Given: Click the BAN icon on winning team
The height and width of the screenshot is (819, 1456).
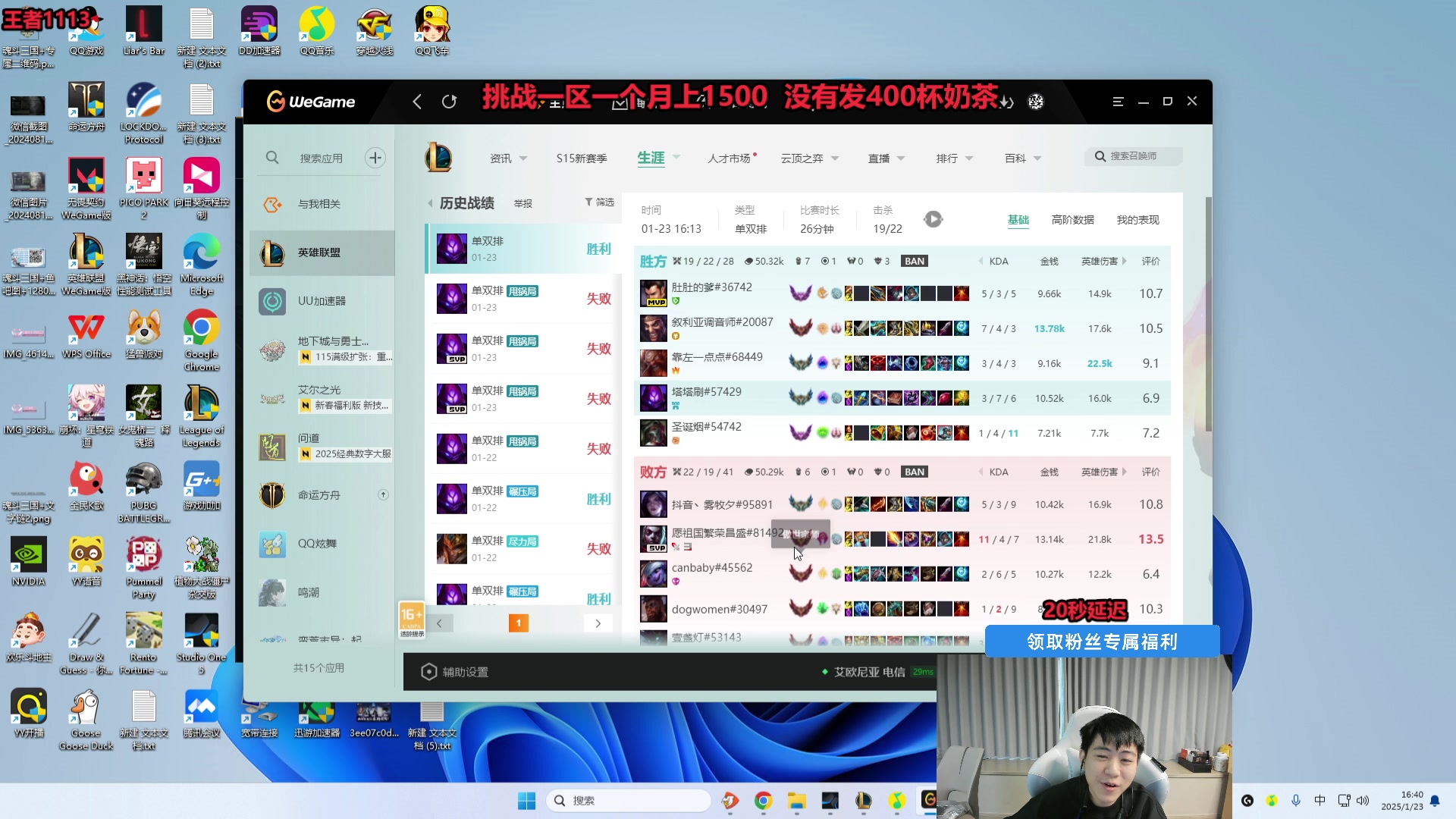Looking at the screenshot, I should [914, 261].
